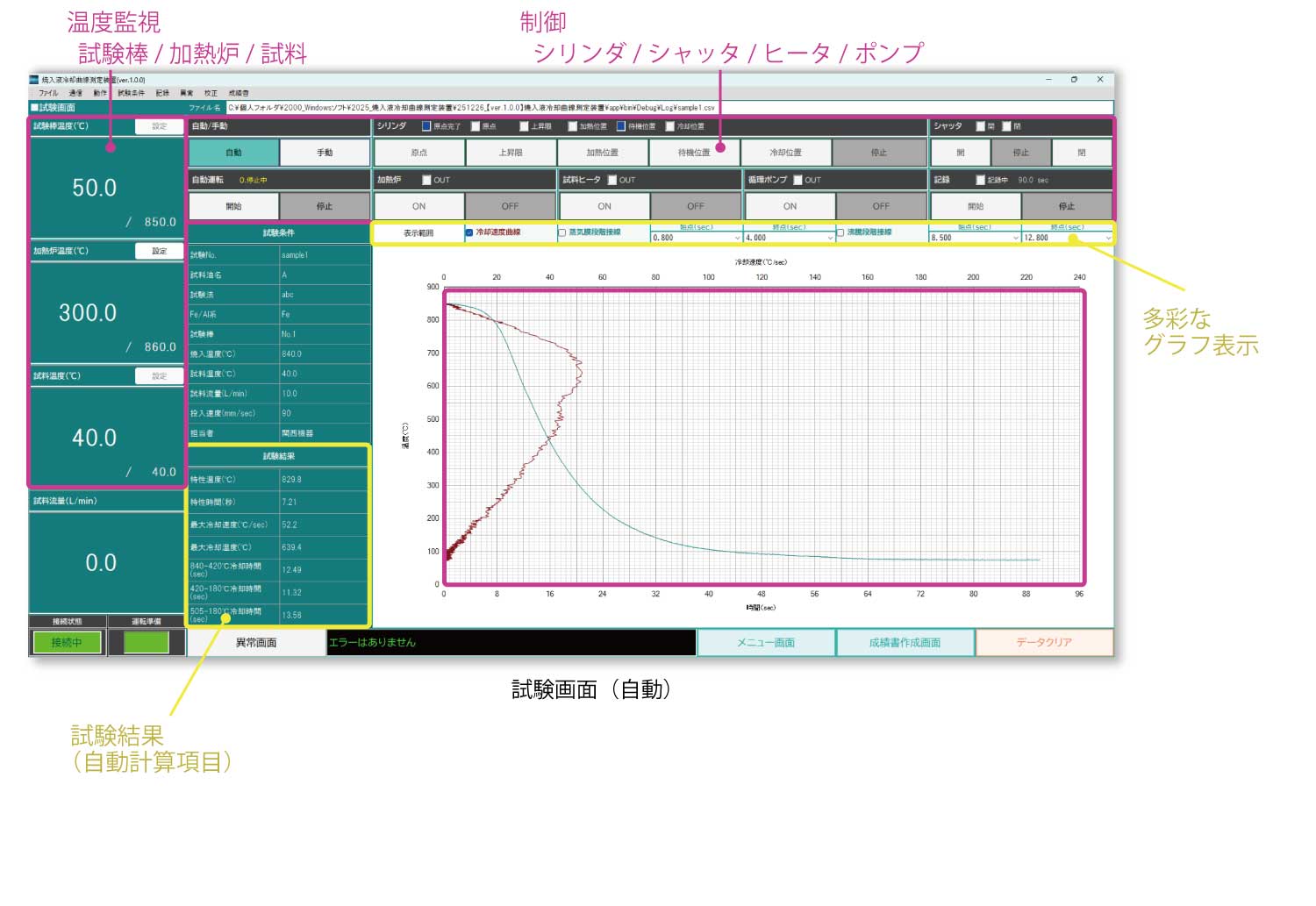
Task: Toggle the 沸騰段階接線 checkbox
Action: click(x=840, y=232)
